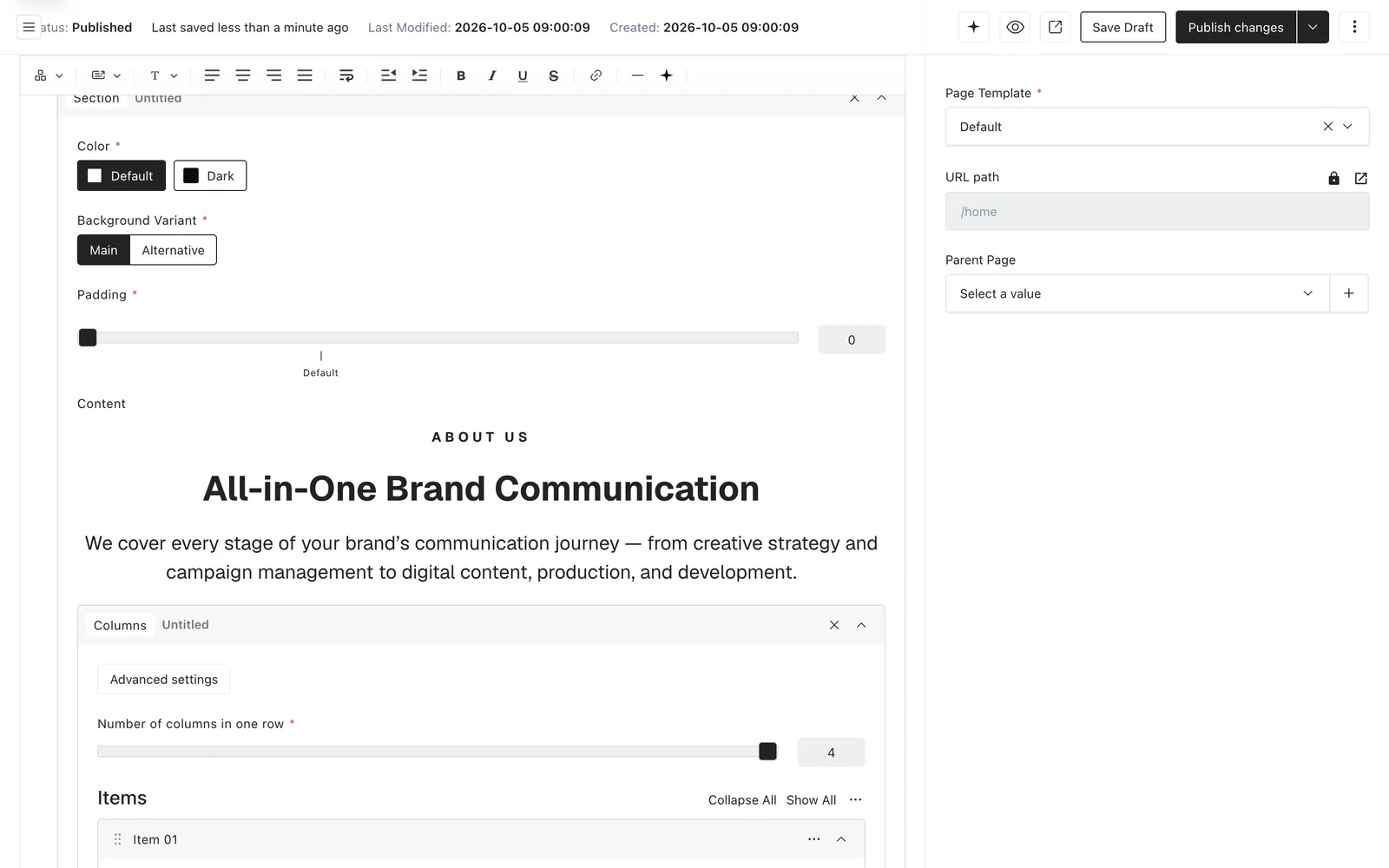Collapse Item 01 row
Screen dimensions: 1389x868
tap(841, 839)
